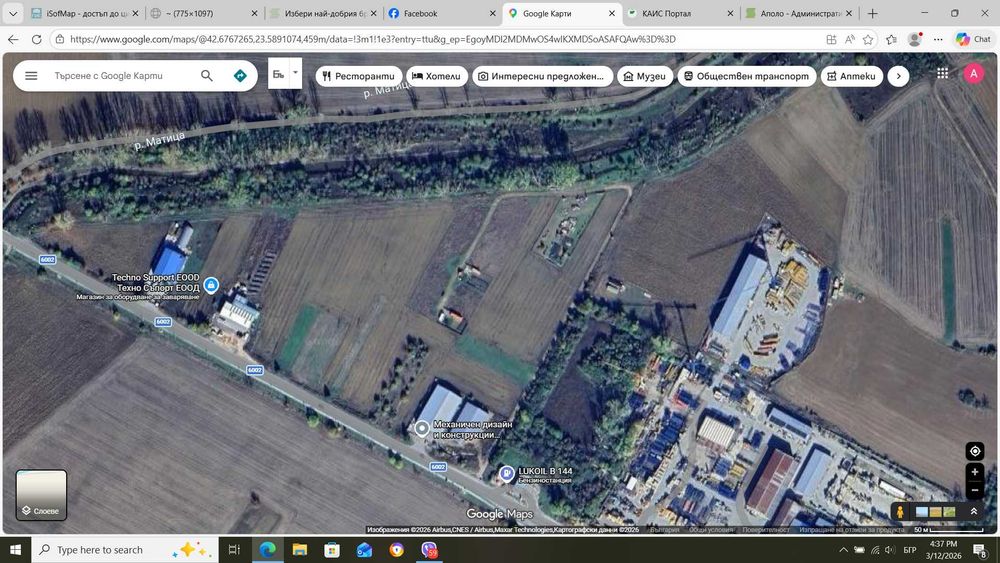Switch to the iSofMap browser tab

click(85, 13)
